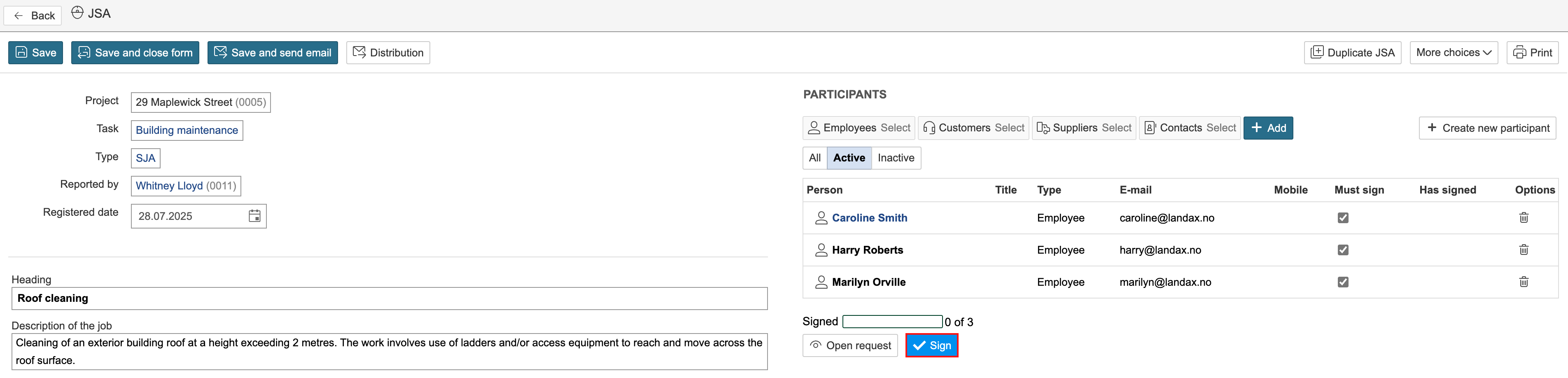Image resolution: width=1568 pixels, height=378 pixels.
Task: Toggle Must sign checkbox for Harry Roberts
Action: click(1343, 250)
